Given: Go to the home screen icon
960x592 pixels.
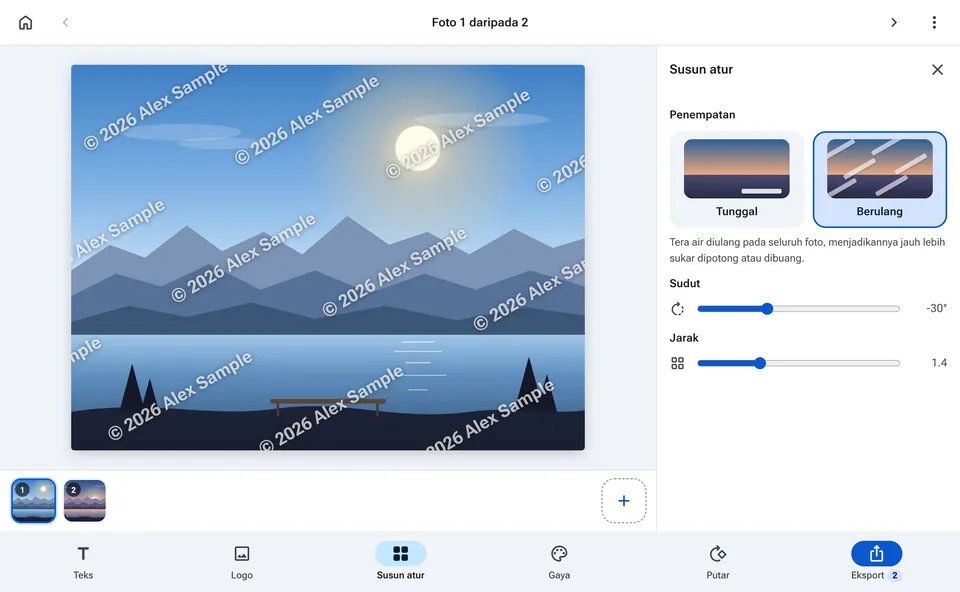Looking at the screenshot, I should pos(25,23).
